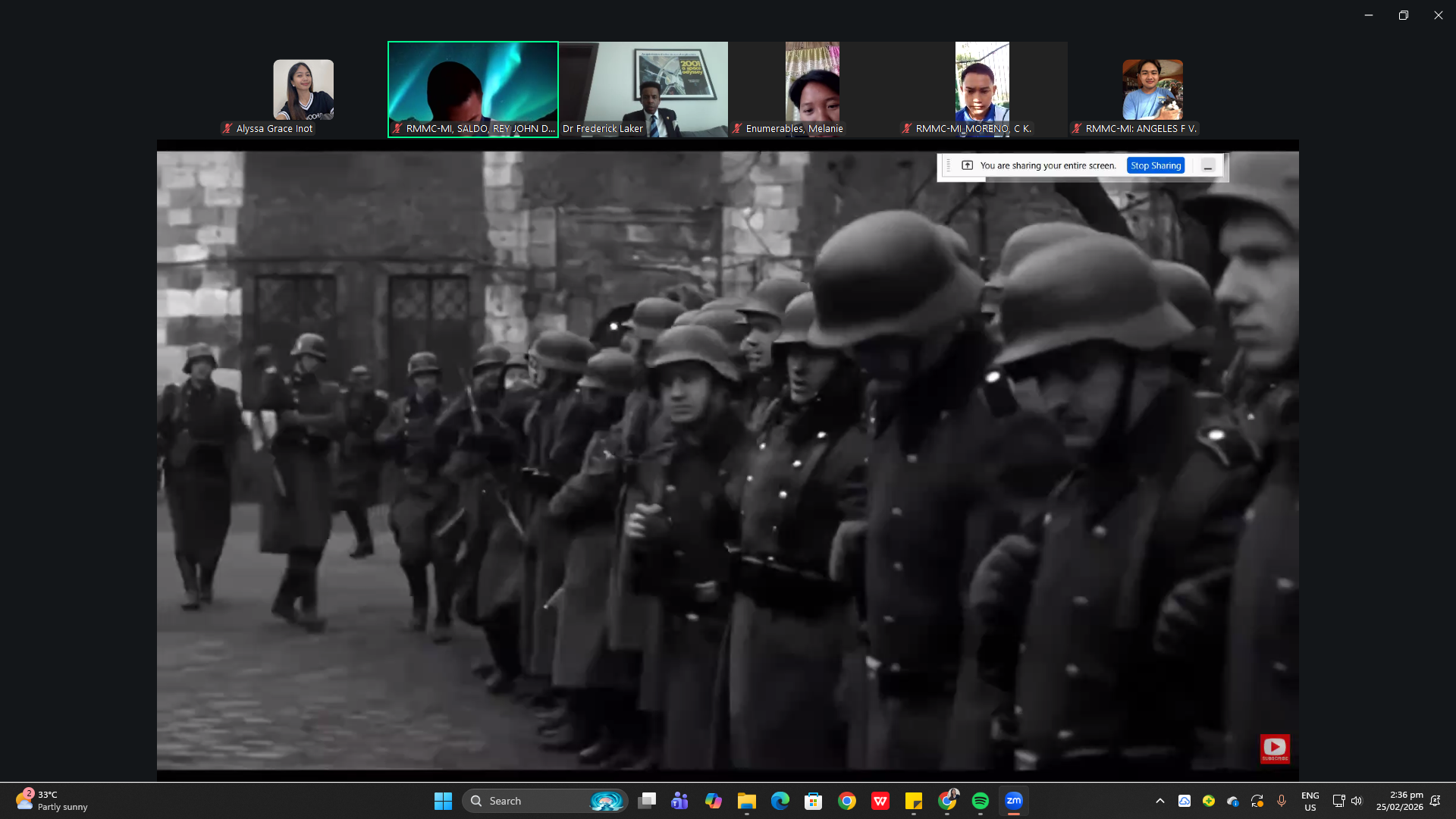1456x819 pixels.
Task: Open Task View from the taskbar
Action: [x=647, y=801]
